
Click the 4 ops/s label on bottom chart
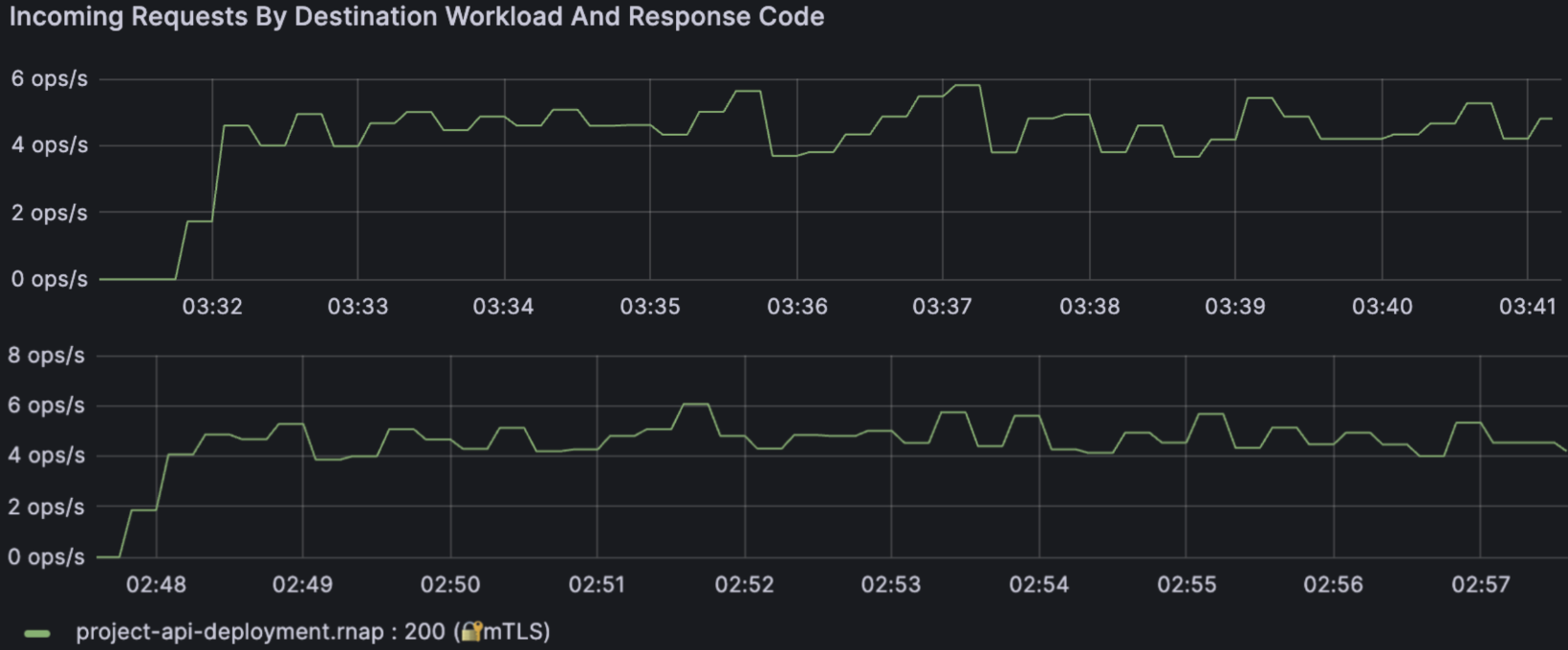click(x=47, y=456)
